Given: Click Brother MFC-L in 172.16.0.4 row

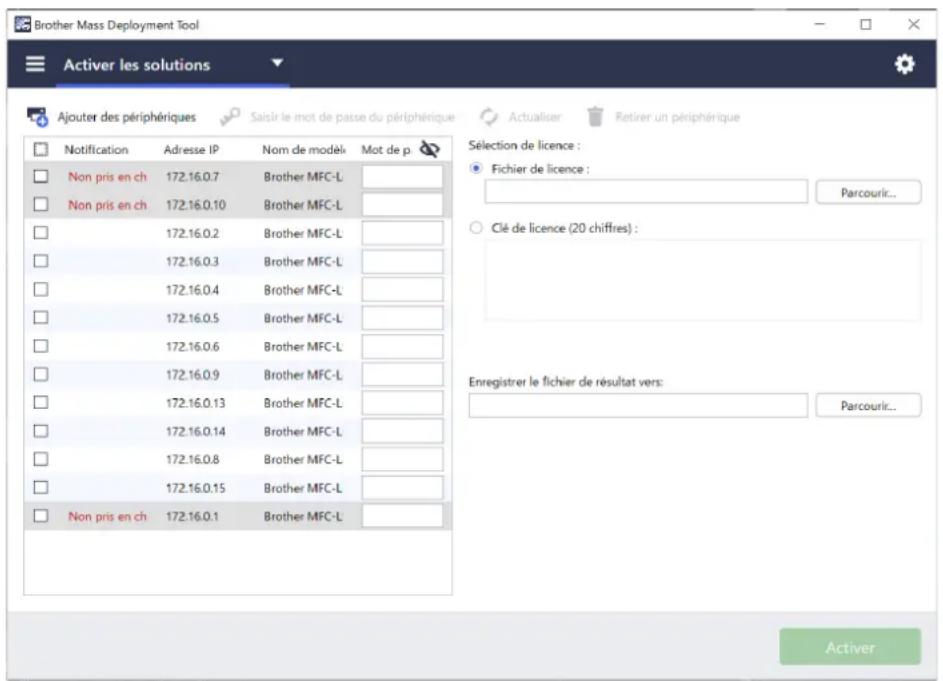Looking at the screenshot, I should tap(303, 290).
